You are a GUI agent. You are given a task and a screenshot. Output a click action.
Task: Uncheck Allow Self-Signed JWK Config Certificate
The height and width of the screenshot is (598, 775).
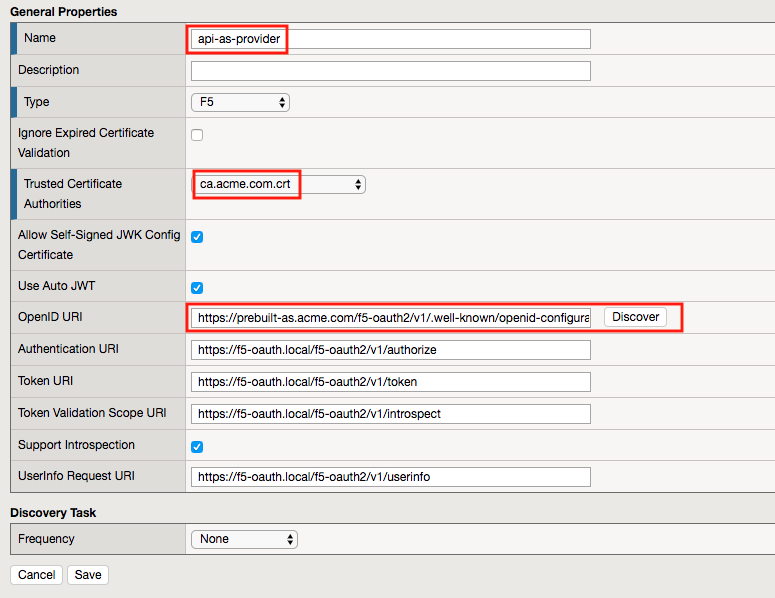[197, 237]
